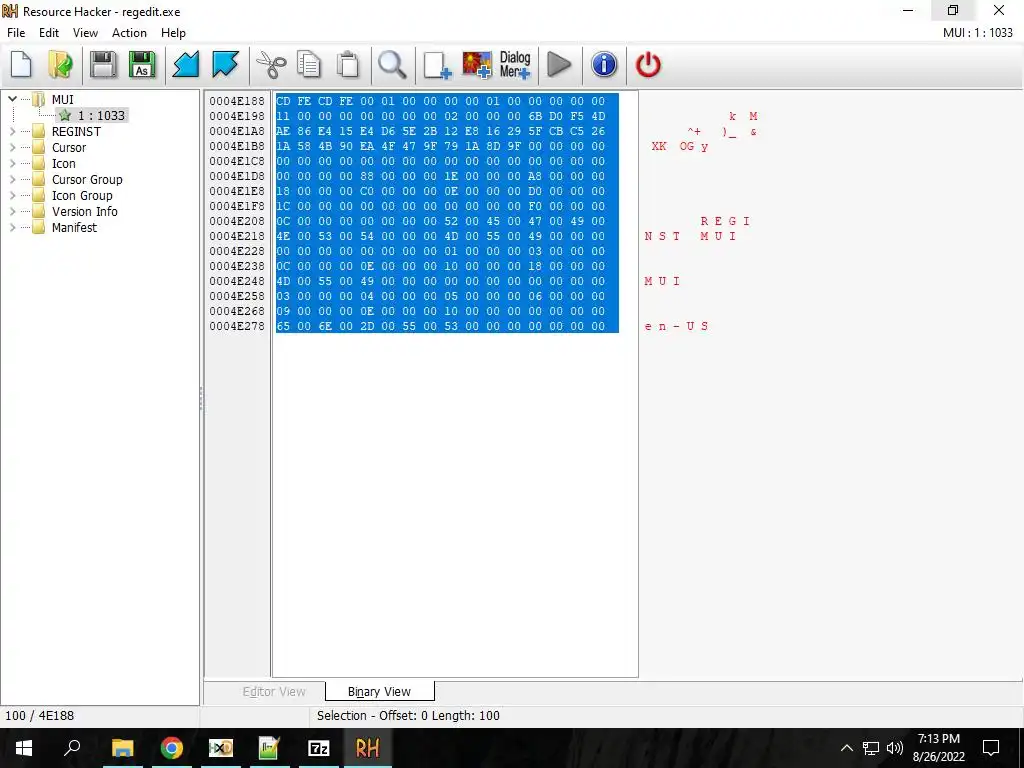Open the Edit menu
The width and height of the screenshot is (1024, 768).
coord(49,33)
